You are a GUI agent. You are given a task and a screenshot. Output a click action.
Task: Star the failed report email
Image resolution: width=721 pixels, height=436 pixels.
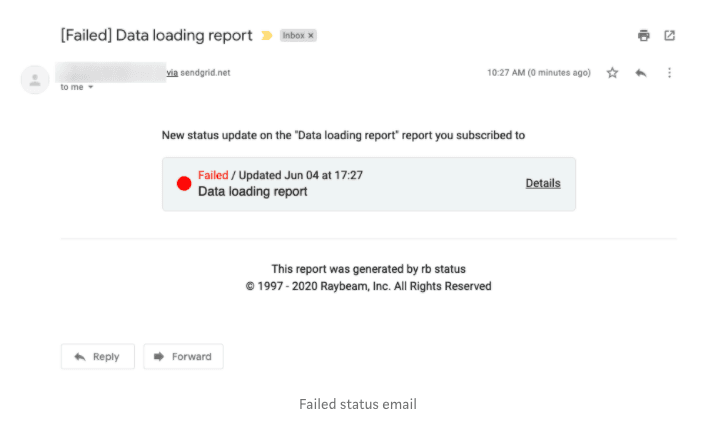[x=613, y=73]
